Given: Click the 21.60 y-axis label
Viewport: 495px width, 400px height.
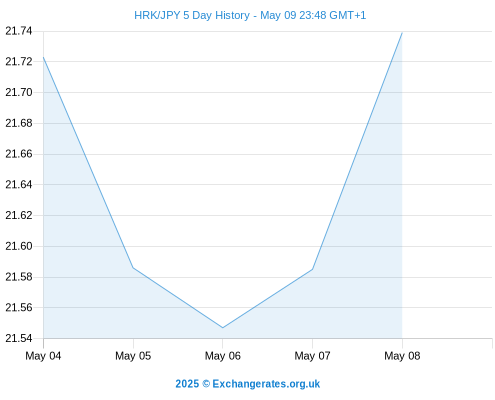Looking at the screenshot, I should tap(19, 246).
